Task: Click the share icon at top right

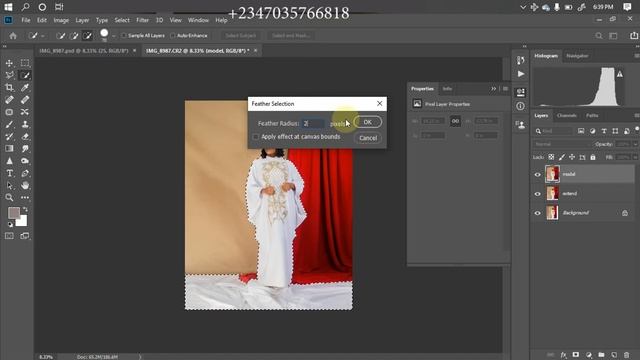Action: (x=634, y=36)
